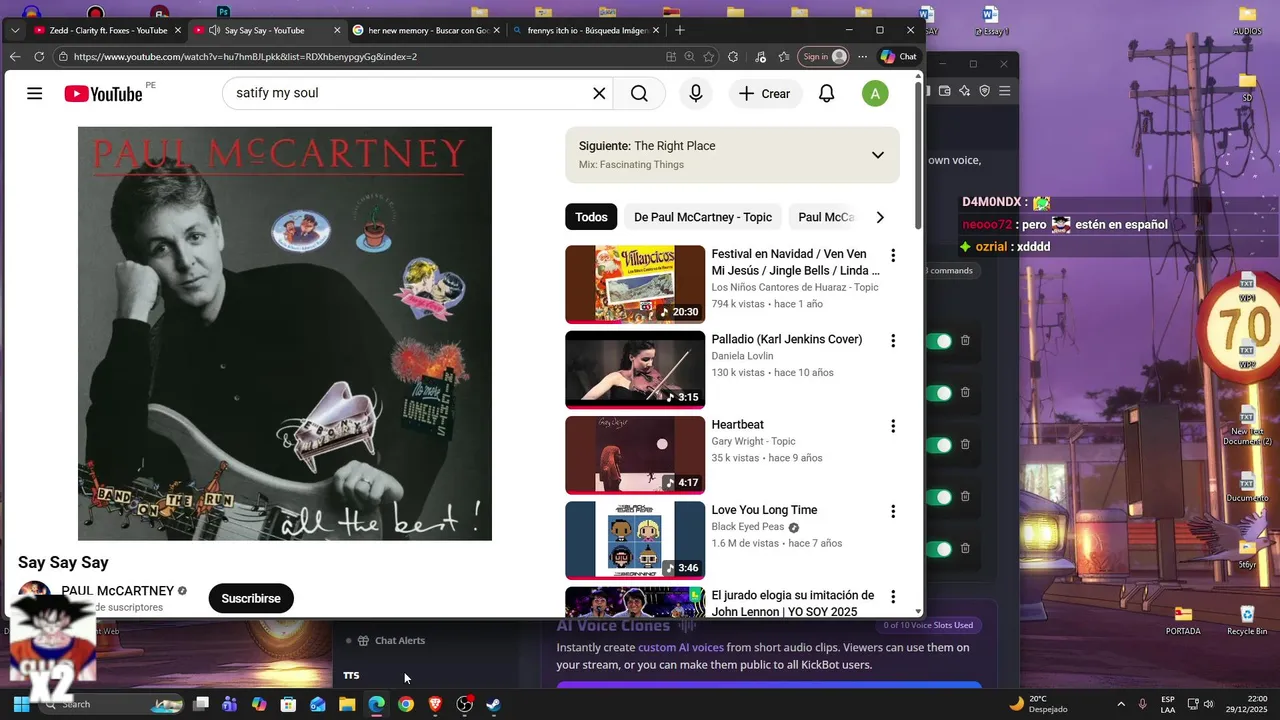Open Brave wallet icon in background window
This screenshot has height=720, width=1280.
point(945,91)
